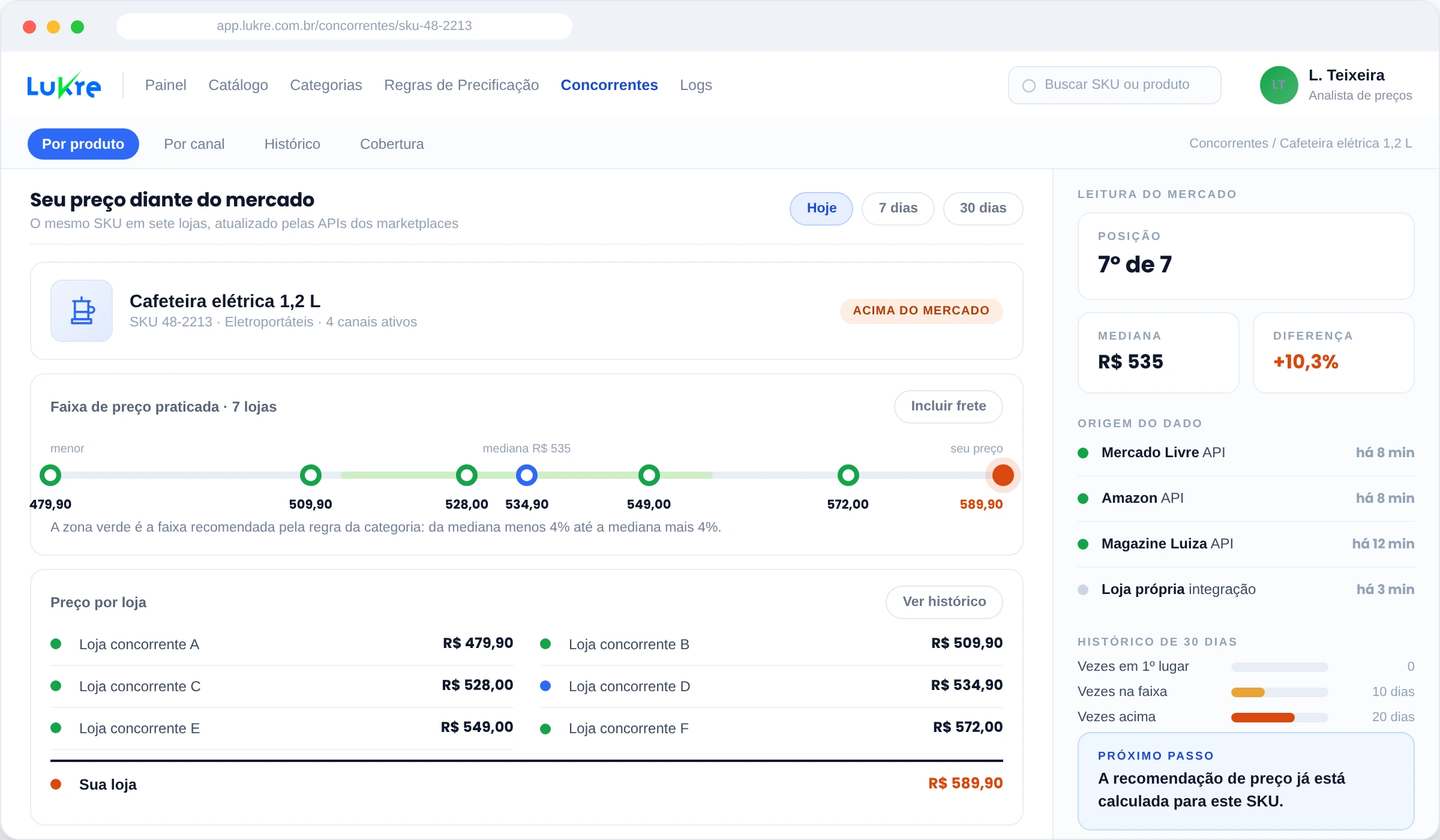The height and width of the screenshot is (840, 1440).
Task: Toggle Incluir frete option
Action: [x=948, y=406]
